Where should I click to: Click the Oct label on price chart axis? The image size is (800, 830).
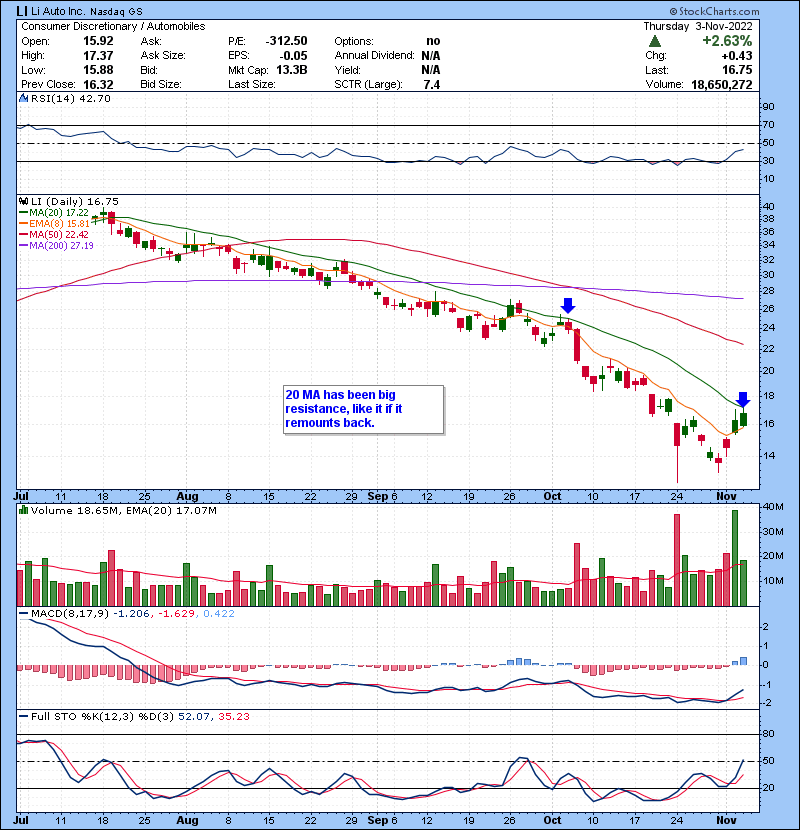[x=552, y=497]
